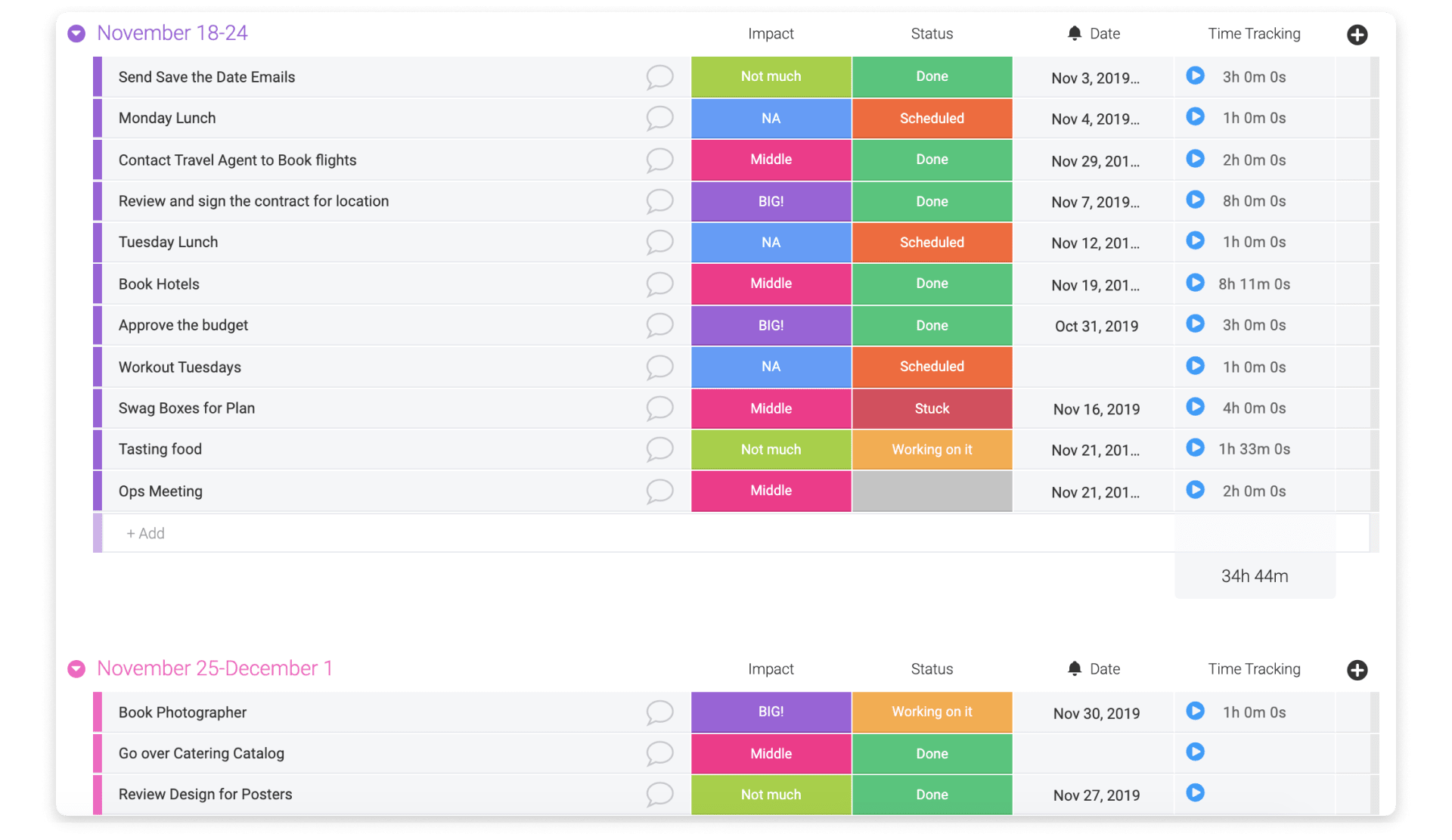Open the Stuck status cell for Swag Boxes
The image size is (1452, 840).
(932, 408)
